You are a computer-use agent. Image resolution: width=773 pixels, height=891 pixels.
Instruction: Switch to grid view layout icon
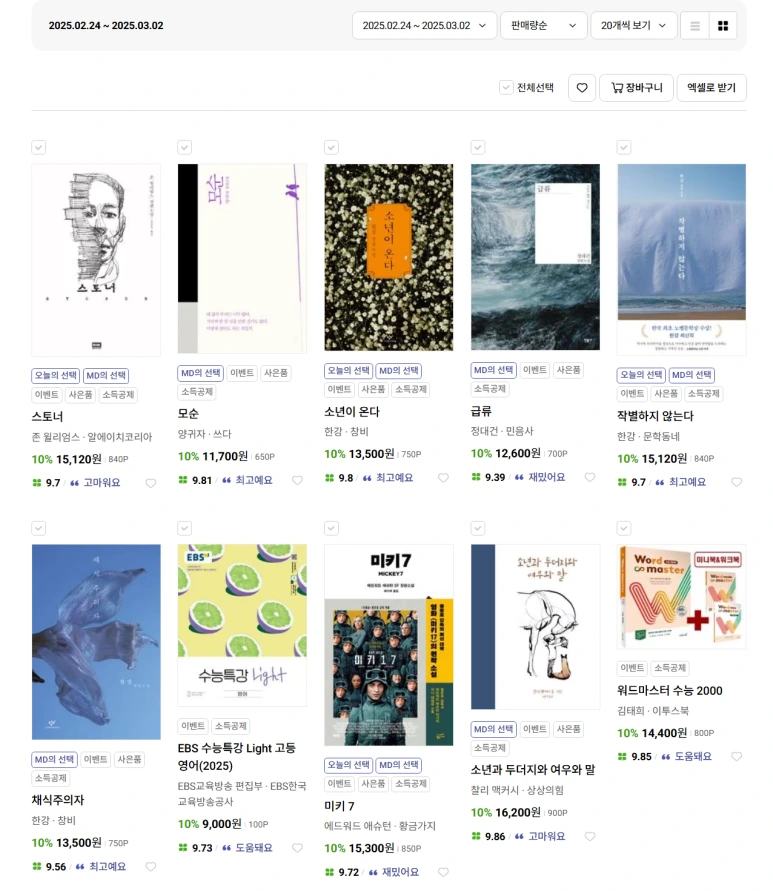click(x=723, y=26)
